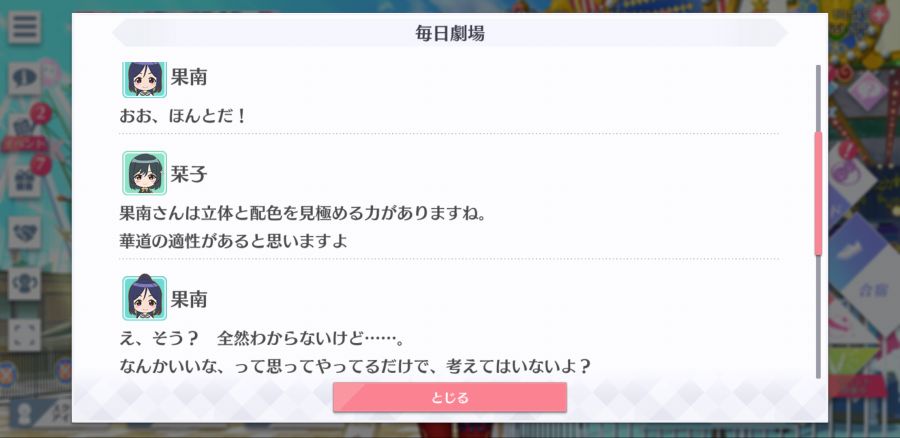900x438 pixels.
Task: Select the first 果南 chibi avatar
Action: [x=145, y=79]
